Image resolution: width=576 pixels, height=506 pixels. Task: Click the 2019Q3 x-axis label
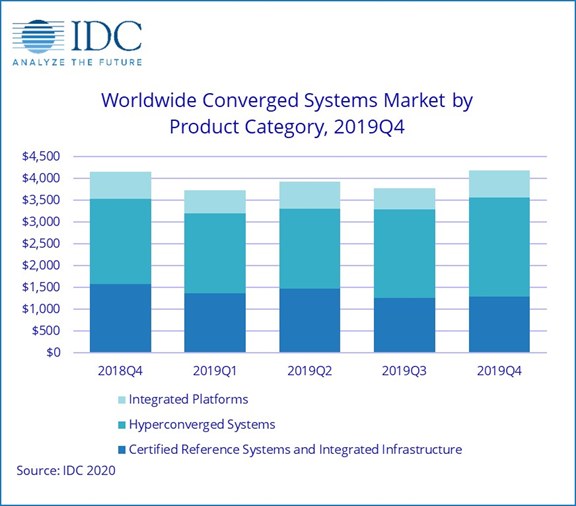[404, 371]
